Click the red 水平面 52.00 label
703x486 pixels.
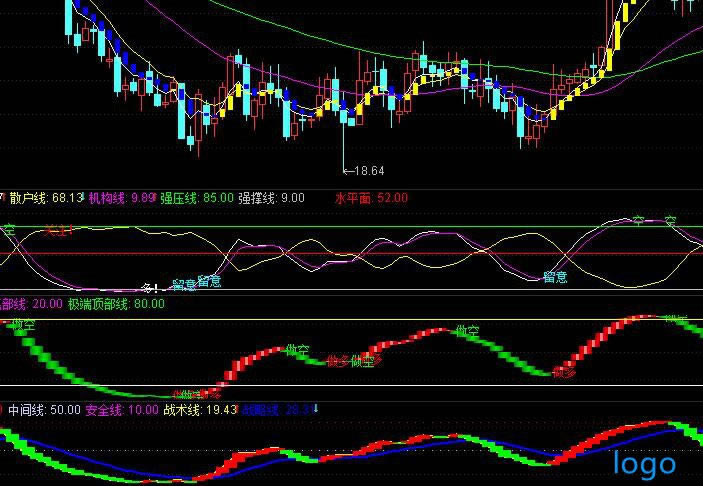click(371, 198)
